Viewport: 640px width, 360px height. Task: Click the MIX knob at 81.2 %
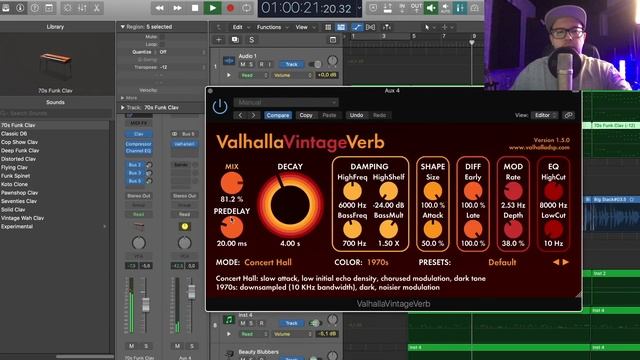click(x=232, y=183)
